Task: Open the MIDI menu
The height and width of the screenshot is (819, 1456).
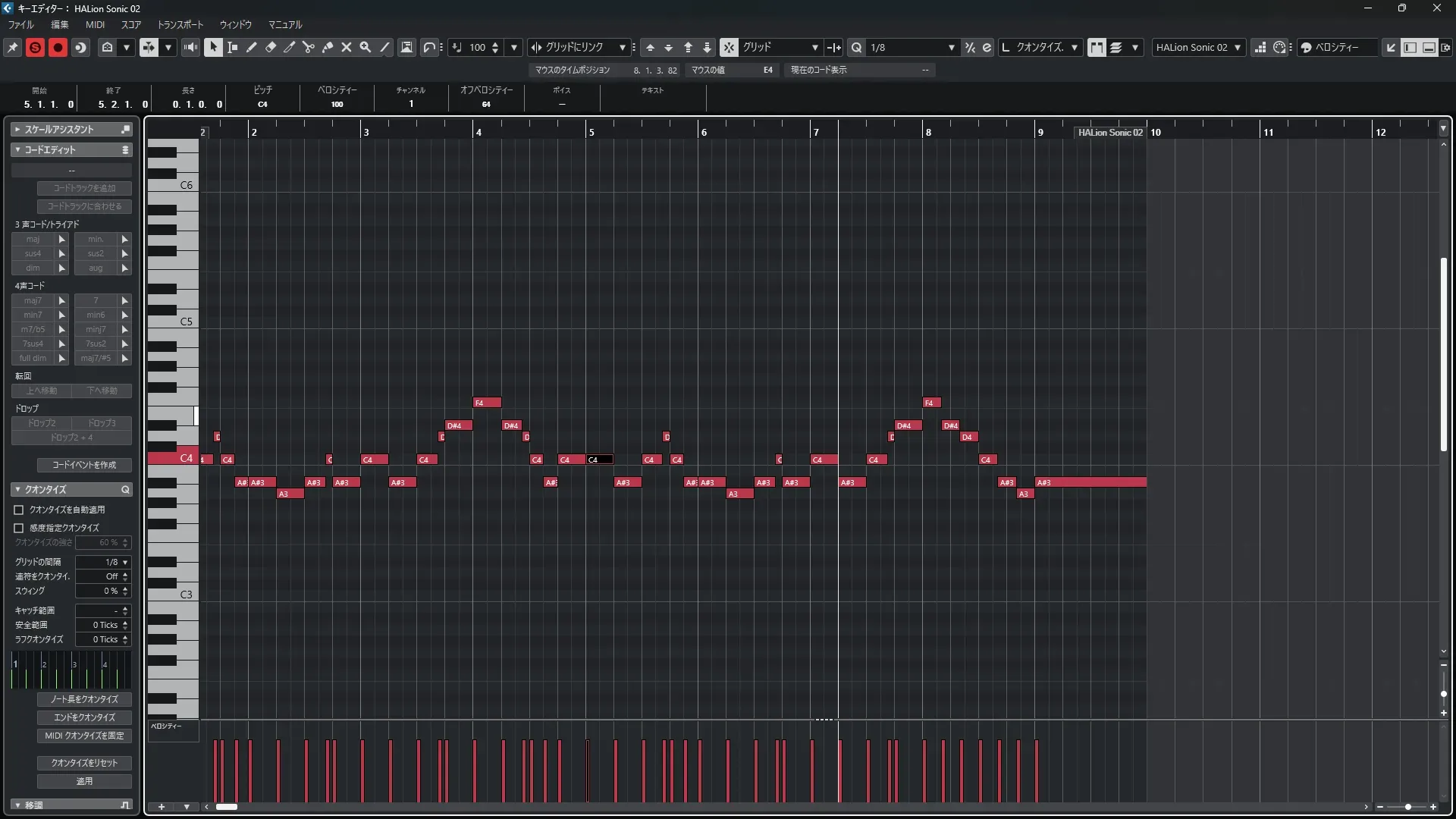Action: 95,24
